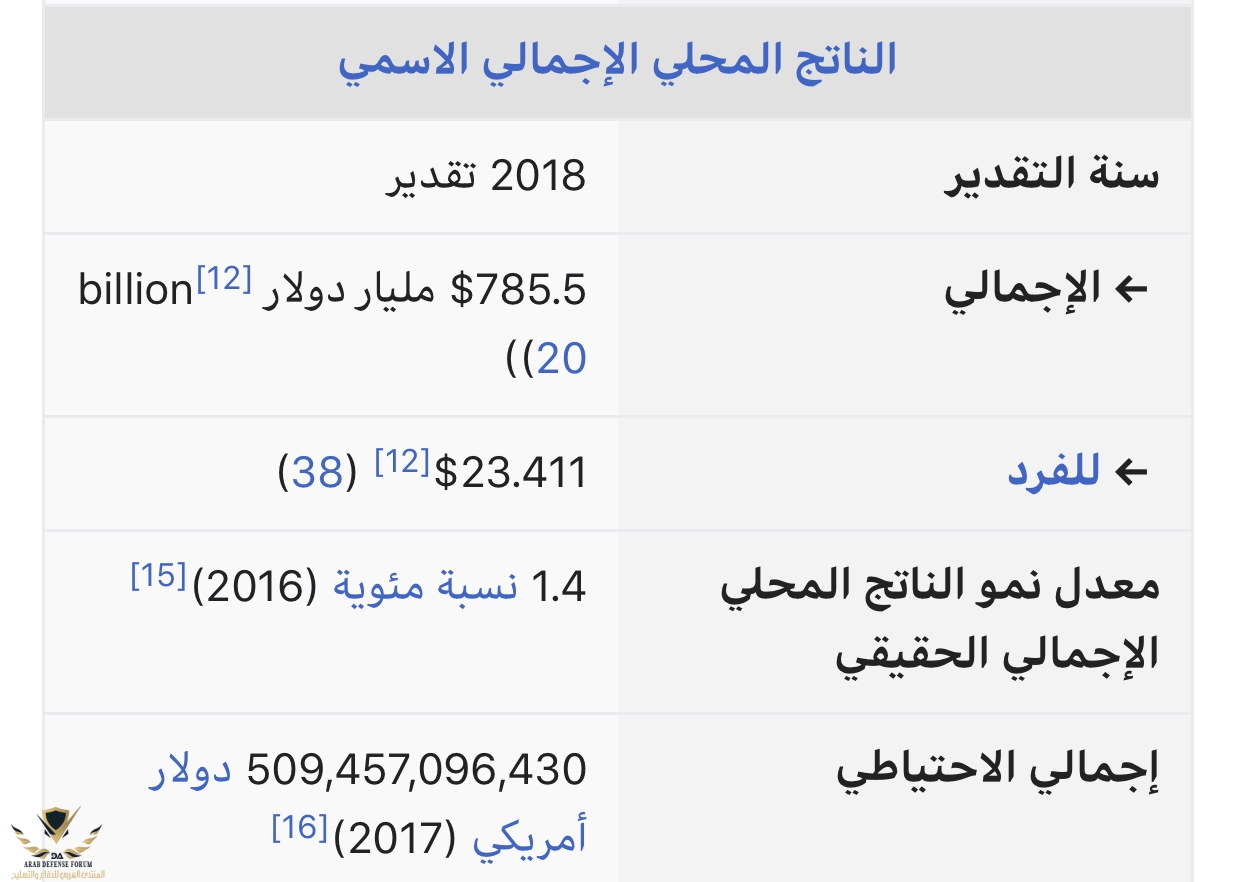The height and width of the screenshot is (882, 1242).
Task: Click the Arab Defense Forum logo
Action: tap(58, 840)
